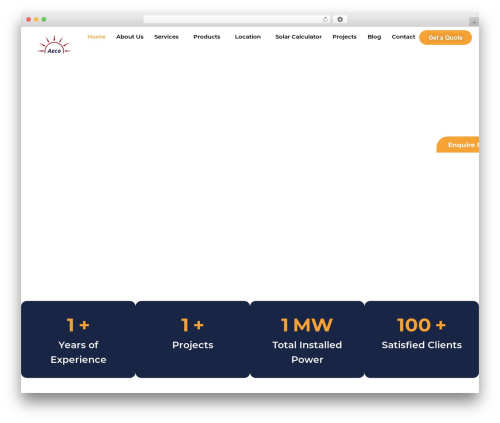Open the Solar Calculator page
The width and height of the screenshot is (500, 423).
coord(298,37)
